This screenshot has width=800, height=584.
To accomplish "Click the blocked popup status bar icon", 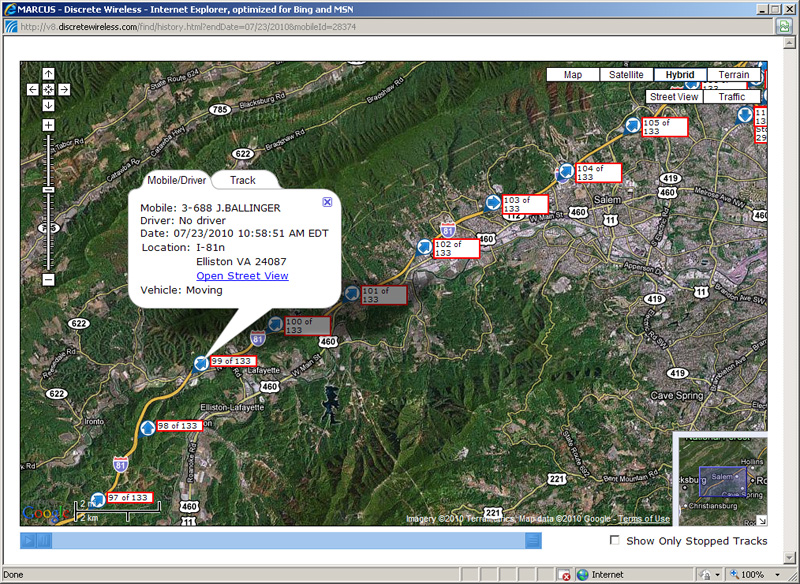I will [564, 575].
